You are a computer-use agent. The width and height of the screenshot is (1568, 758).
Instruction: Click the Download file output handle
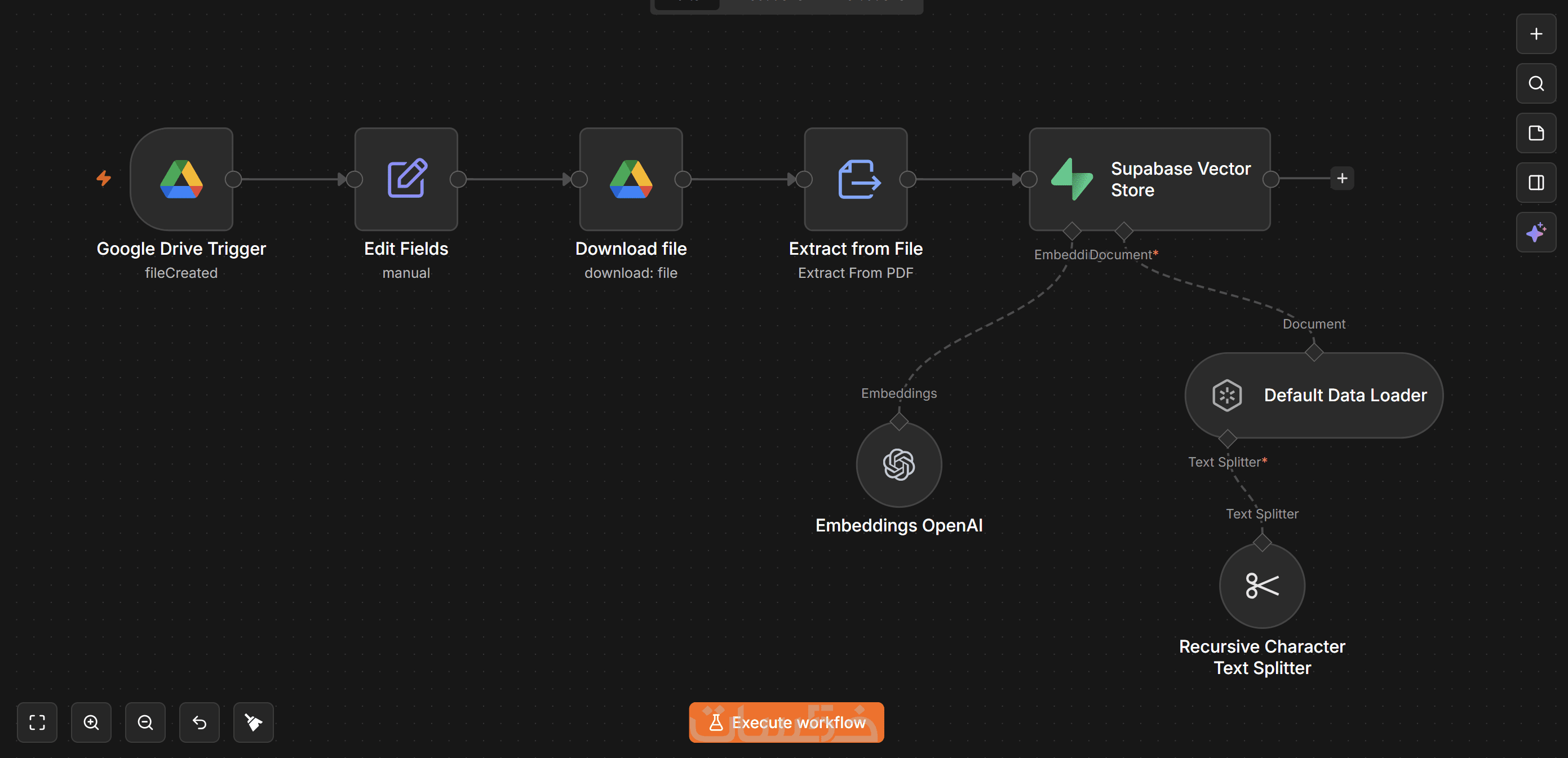coord(683,179)
